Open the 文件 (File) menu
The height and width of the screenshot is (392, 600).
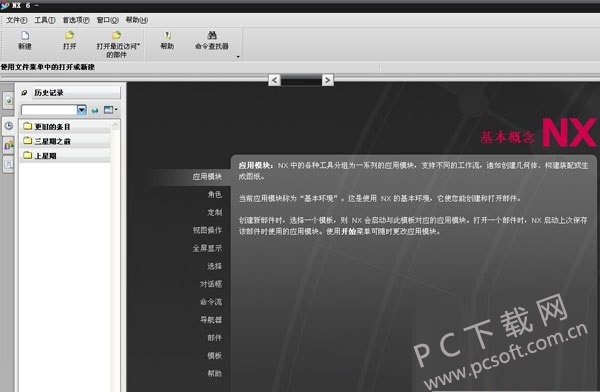click(x=16, y=20)
